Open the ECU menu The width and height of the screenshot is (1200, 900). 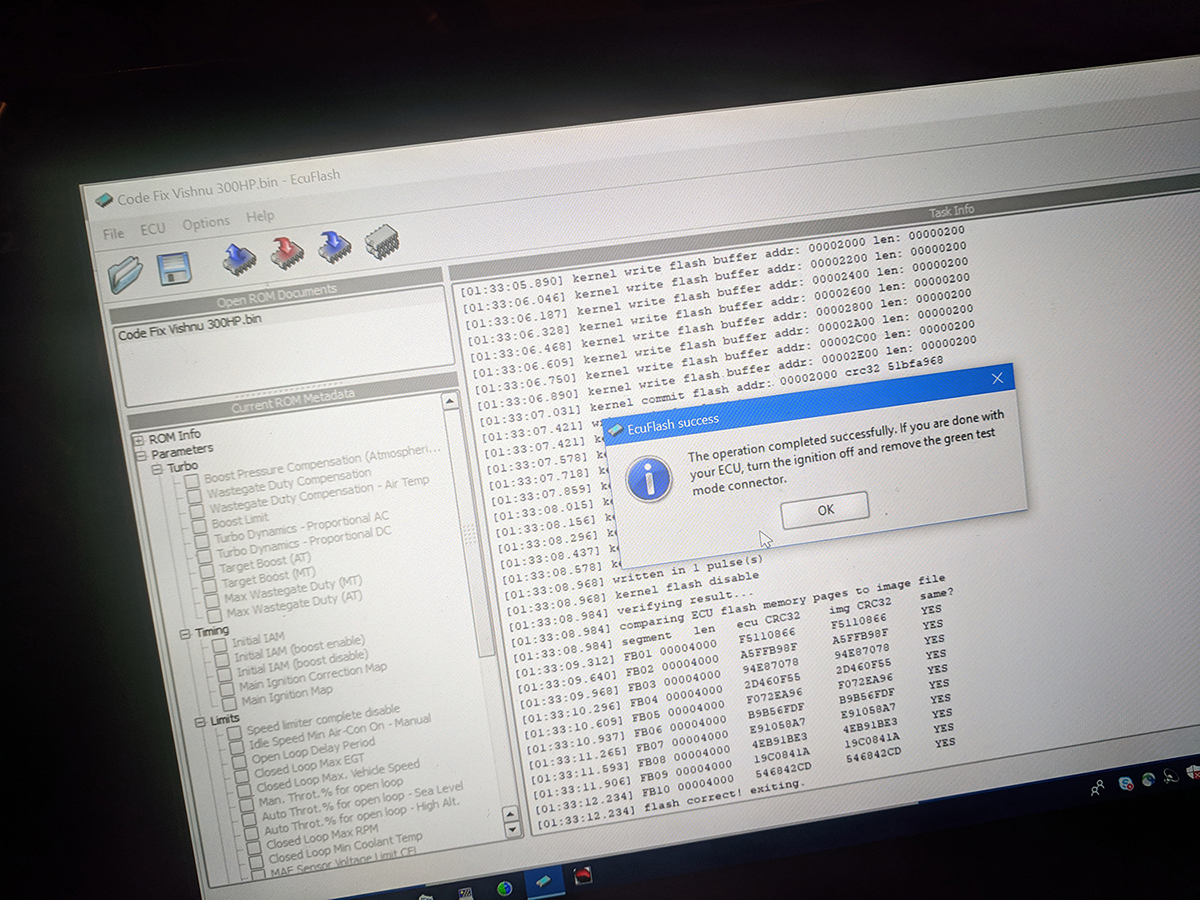pyautogui.click(x=153, y=229)
